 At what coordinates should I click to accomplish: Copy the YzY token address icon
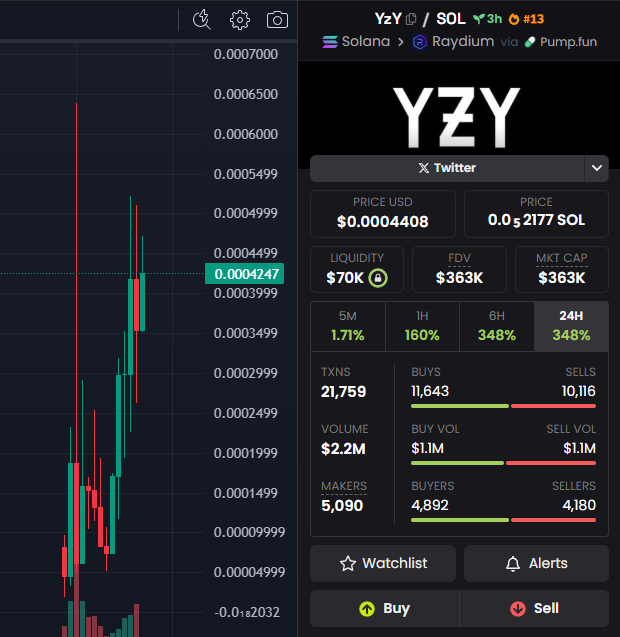pos(411,19)
